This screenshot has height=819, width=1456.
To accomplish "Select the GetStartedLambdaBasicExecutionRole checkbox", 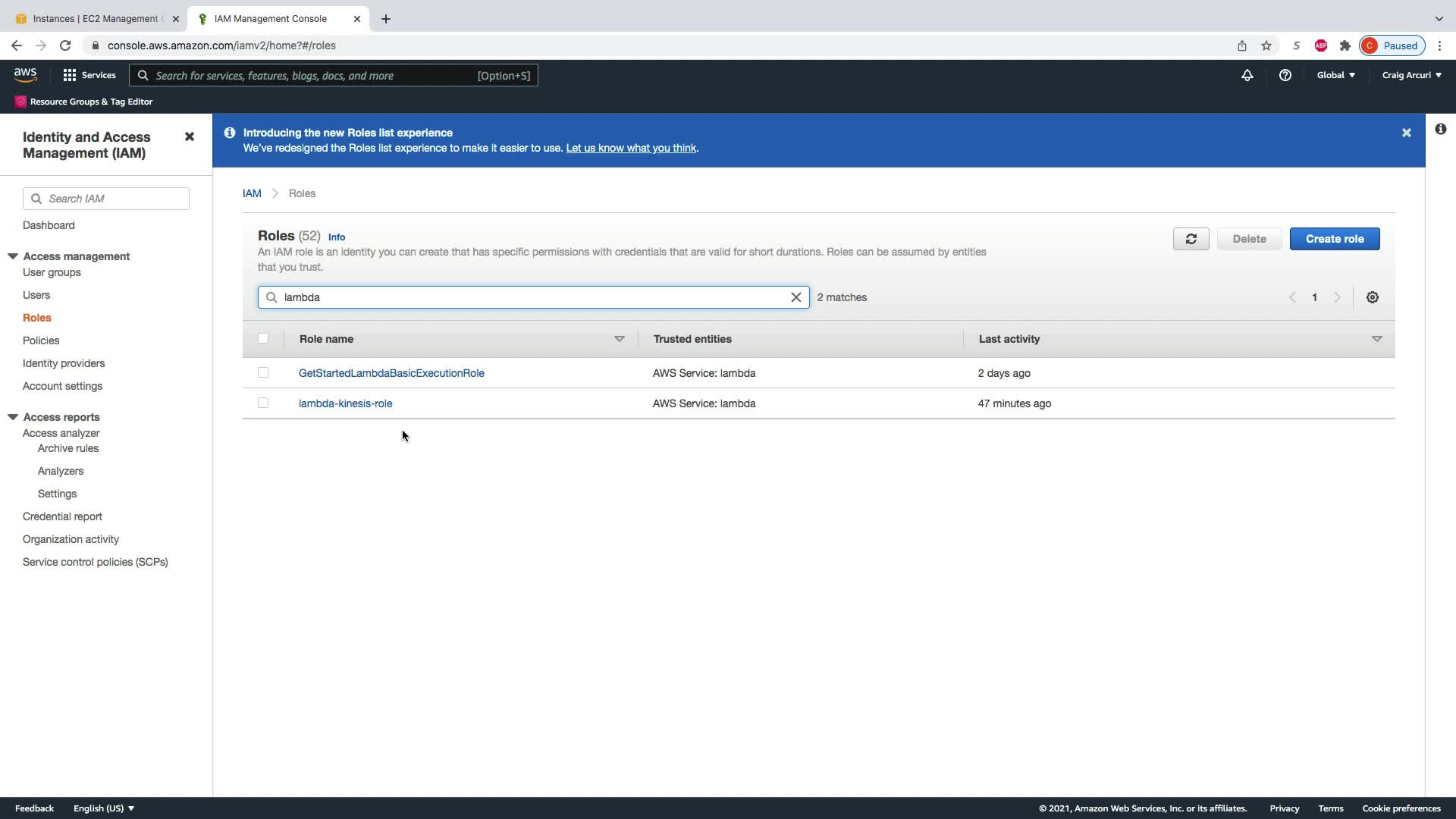I will tap(263, 372).
